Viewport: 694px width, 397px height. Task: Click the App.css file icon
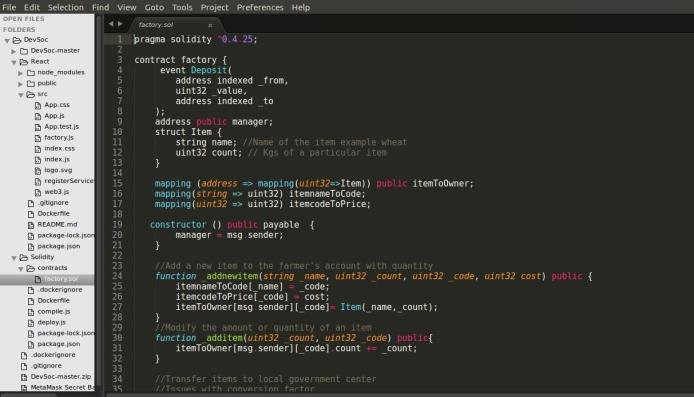tap(38, 105)
